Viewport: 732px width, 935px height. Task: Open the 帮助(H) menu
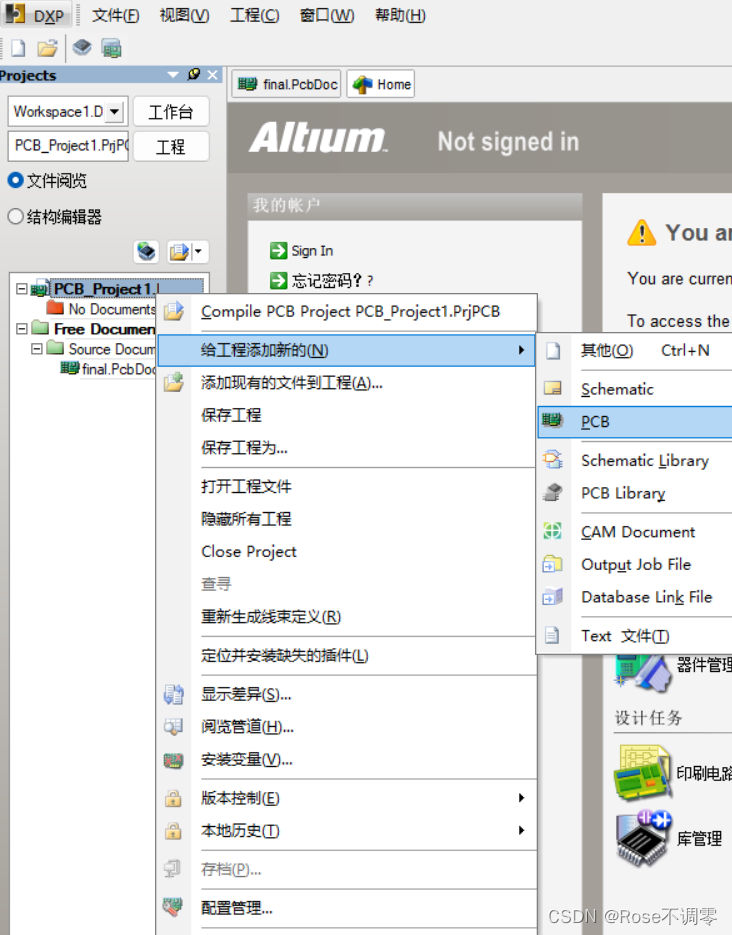pos(400,15)
